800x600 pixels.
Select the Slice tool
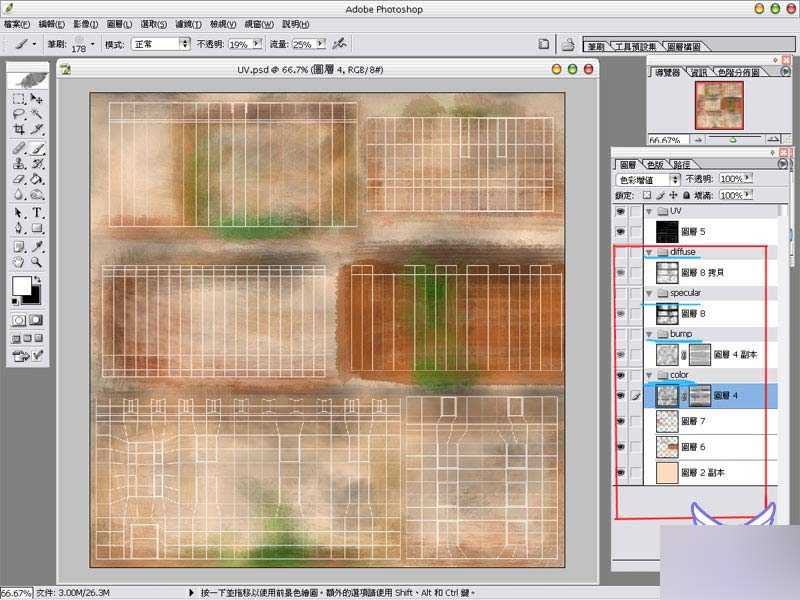click(37, 129)
